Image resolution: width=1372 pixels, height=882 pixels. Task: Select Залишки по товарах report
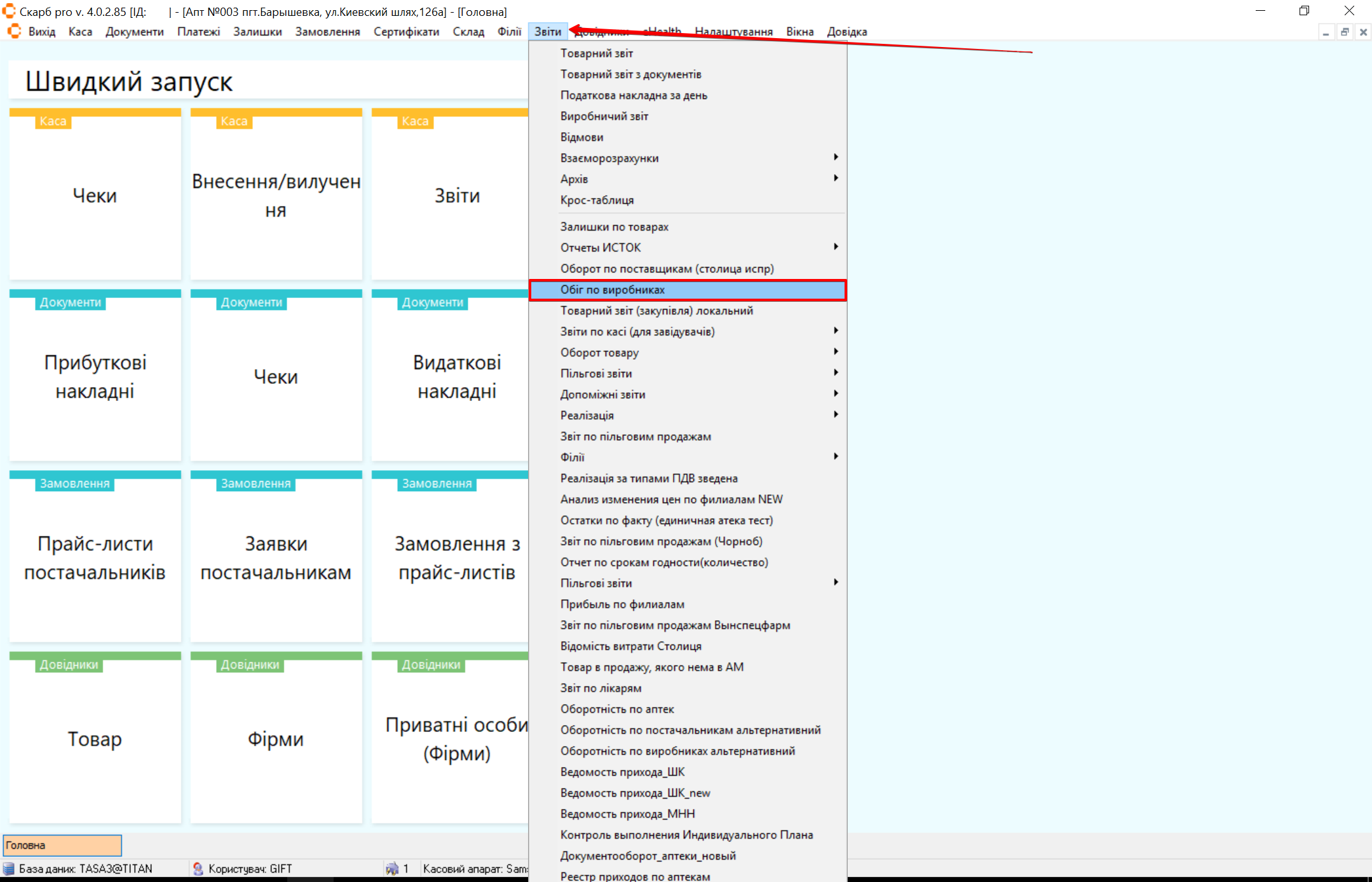[614, 227]
